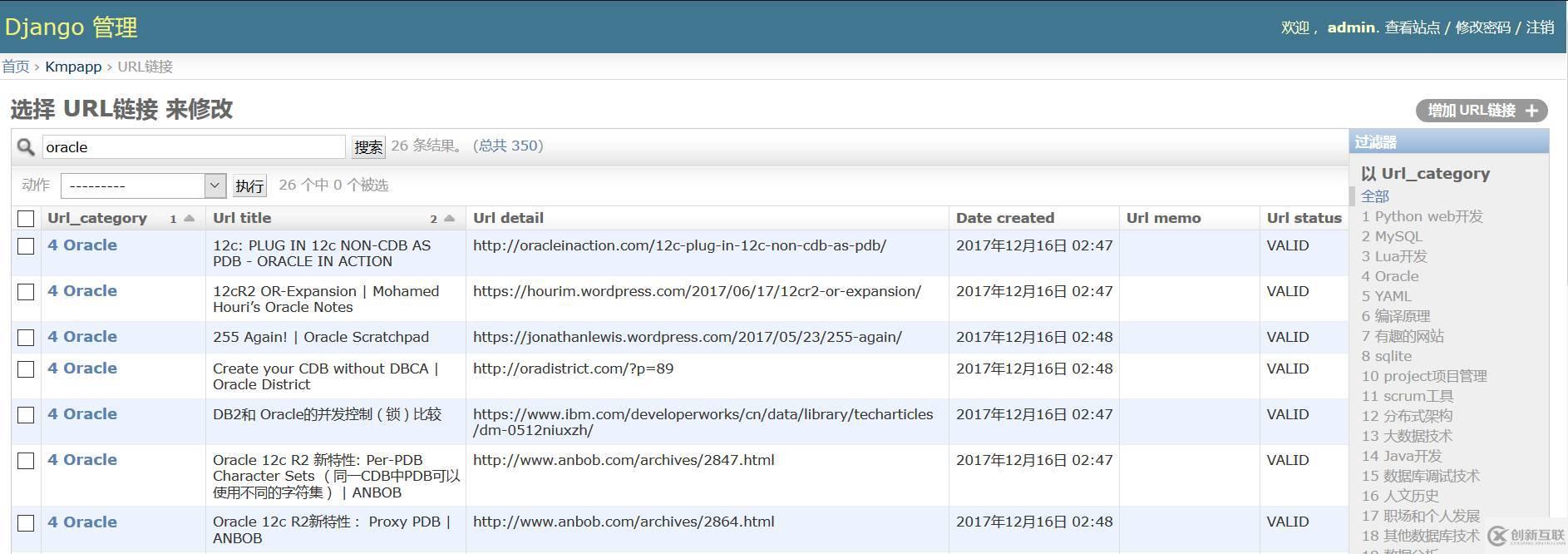This screenshot has width=1568, height=554.
Task: Open 4 Oracle link in 255 Again row
Action: point(82,337)
